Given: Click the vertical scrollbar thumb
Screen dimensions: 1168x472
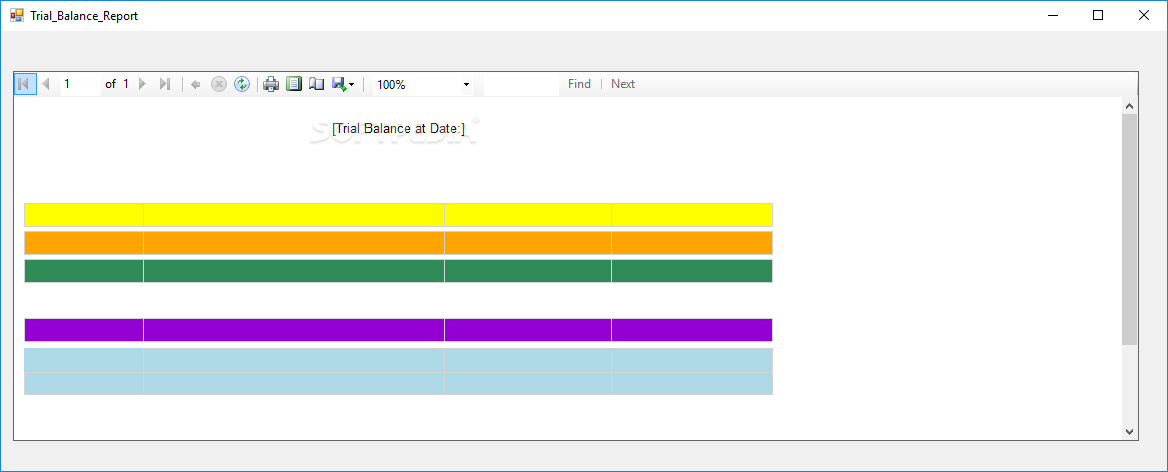Looking at the screenshot, I should point(1129,229).
